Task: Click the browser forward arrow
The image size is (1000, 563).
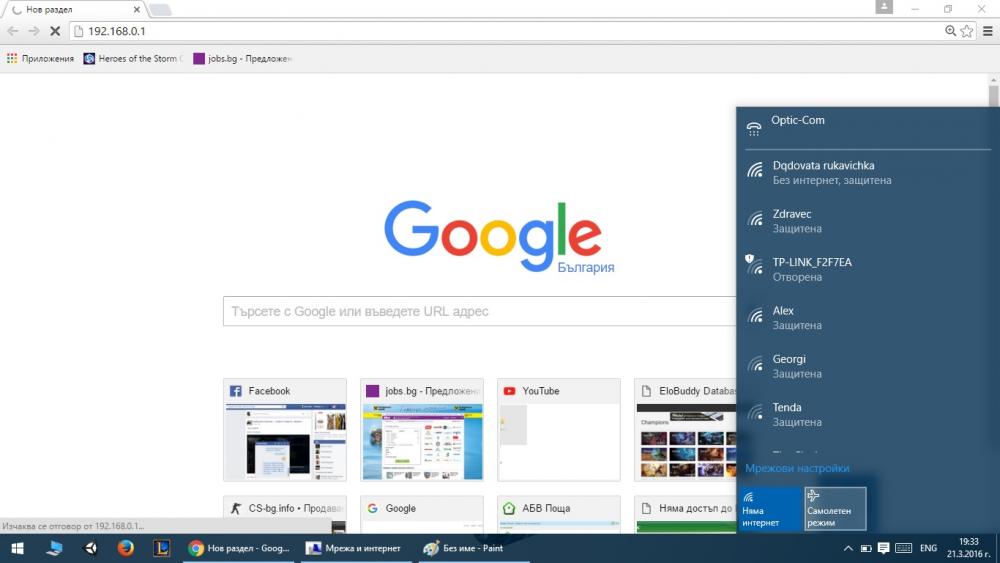Action: tap(34, 31)
